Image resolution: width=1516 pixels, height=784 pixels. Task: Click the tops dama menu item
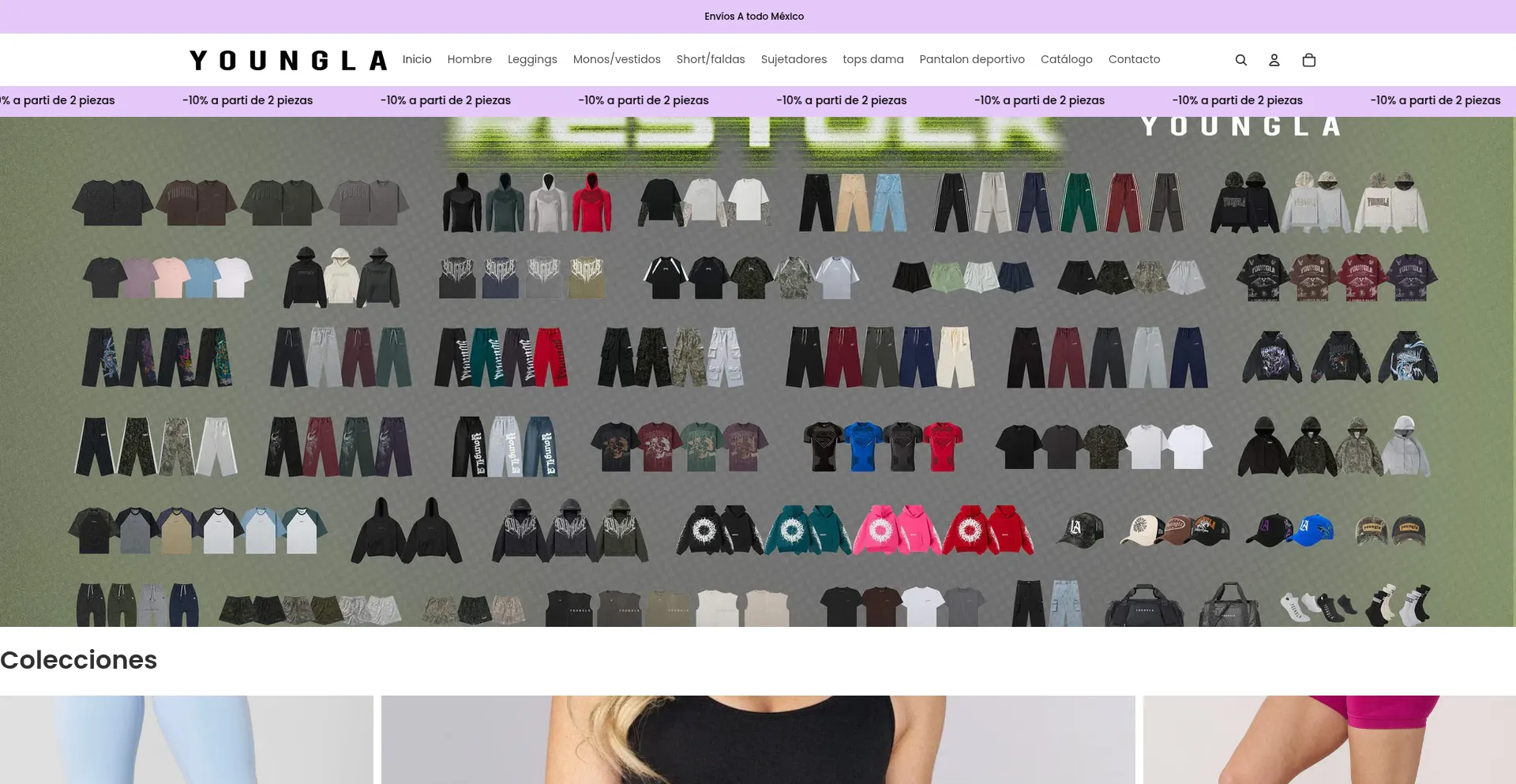(x=872, y=59)
